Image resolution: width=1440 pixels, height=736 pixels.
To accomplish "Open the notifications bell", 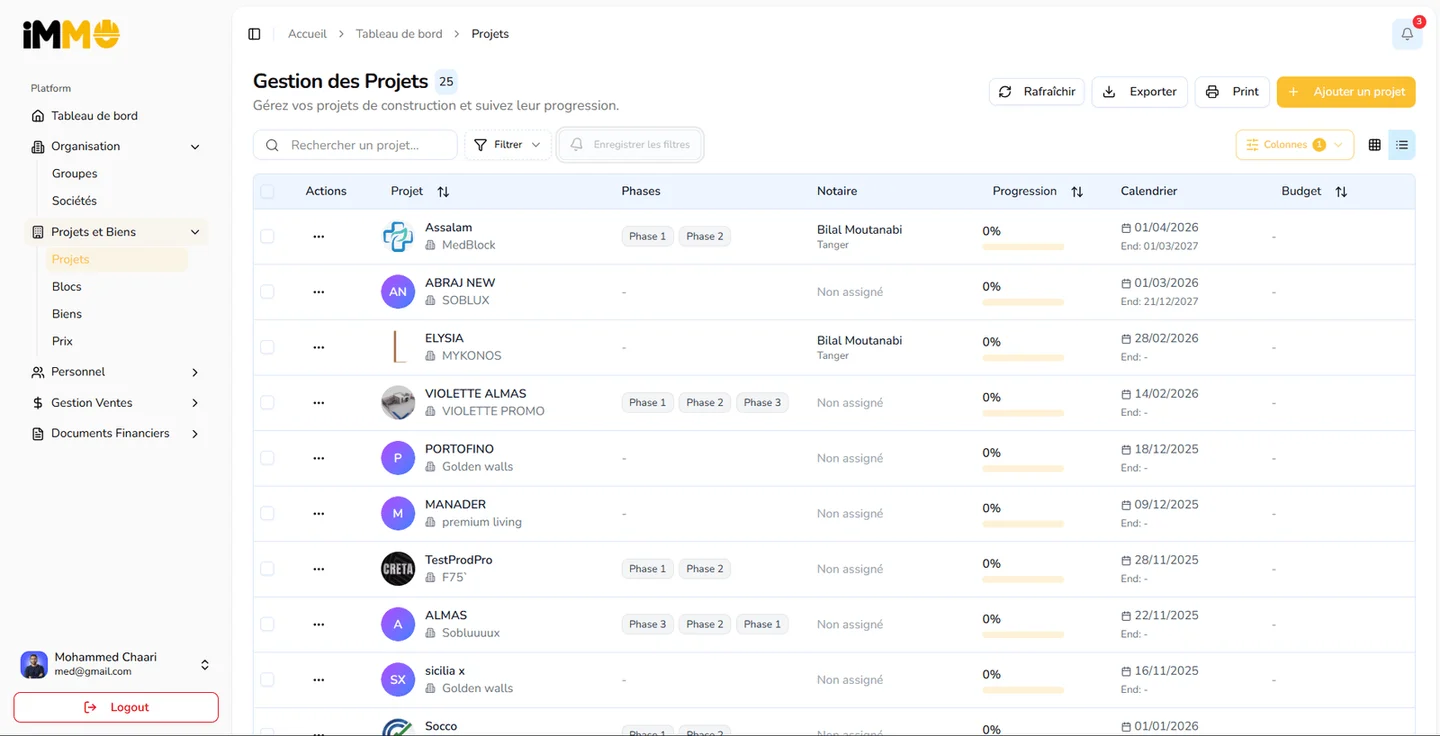I will pos(1407,34).
